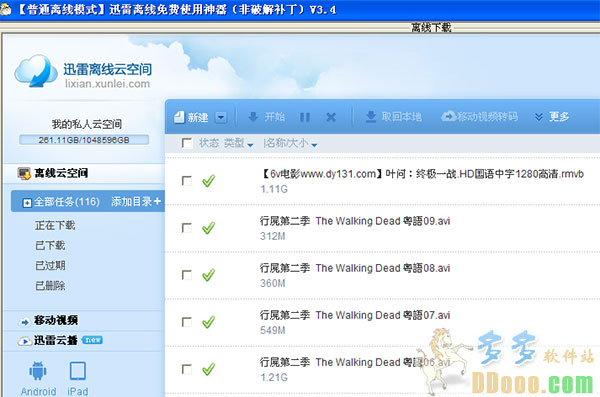Click green checkmark status of 叶问 rmvb file

(x=209, y=181)
